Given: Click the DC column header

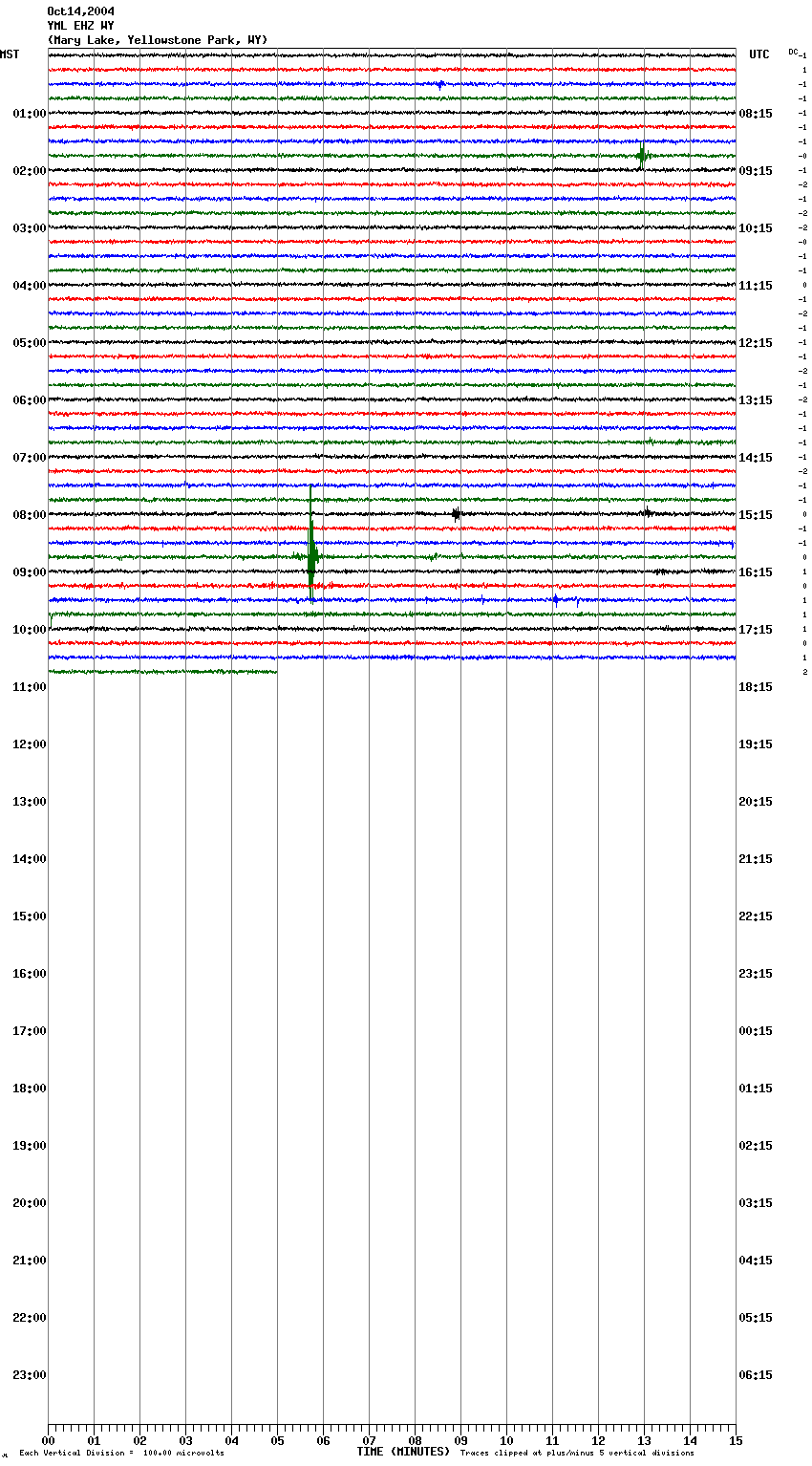Looking at the screenshot, I should [793, 52].
